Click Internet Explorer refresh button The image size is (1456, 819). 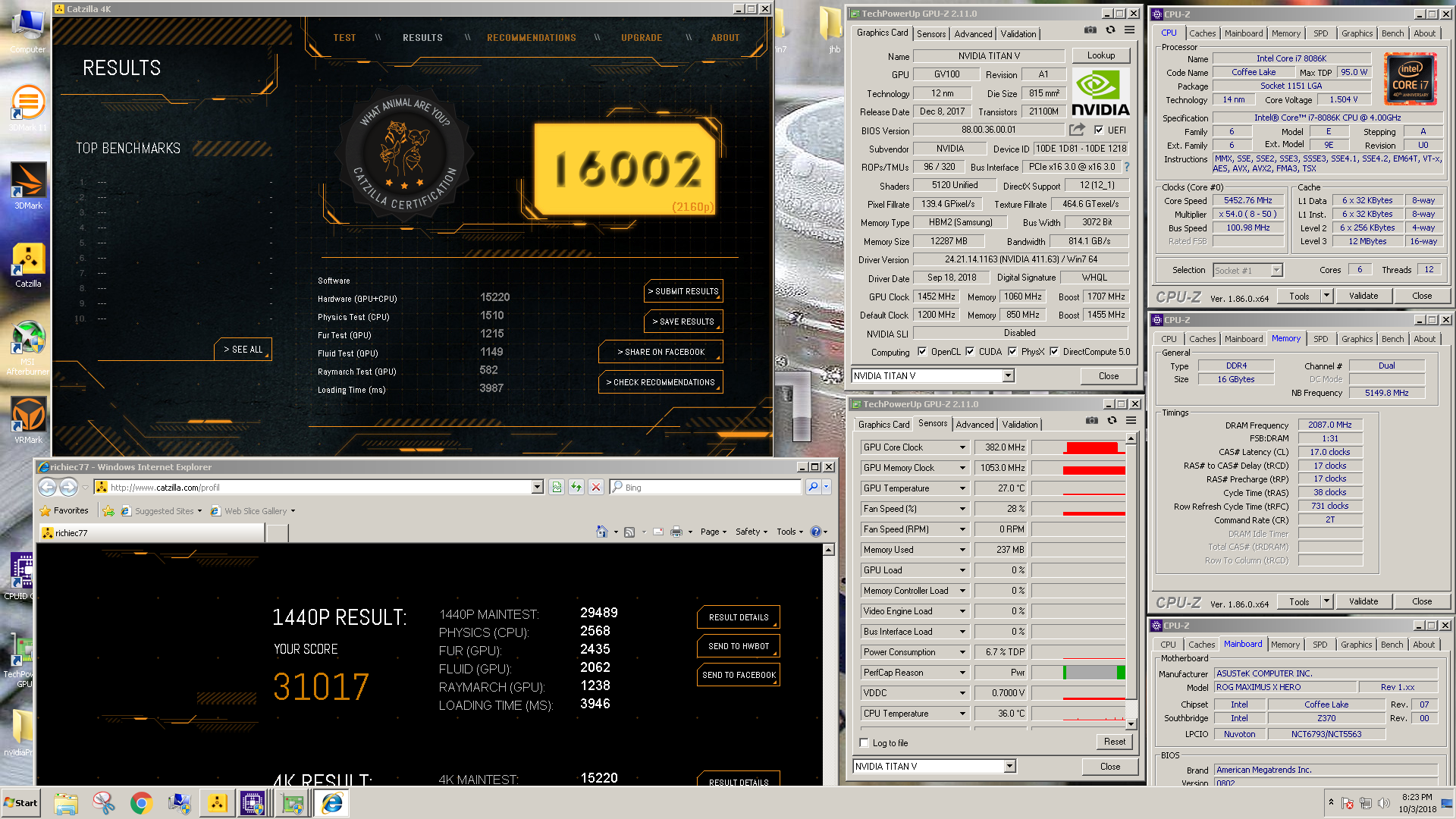coord(576,487)
